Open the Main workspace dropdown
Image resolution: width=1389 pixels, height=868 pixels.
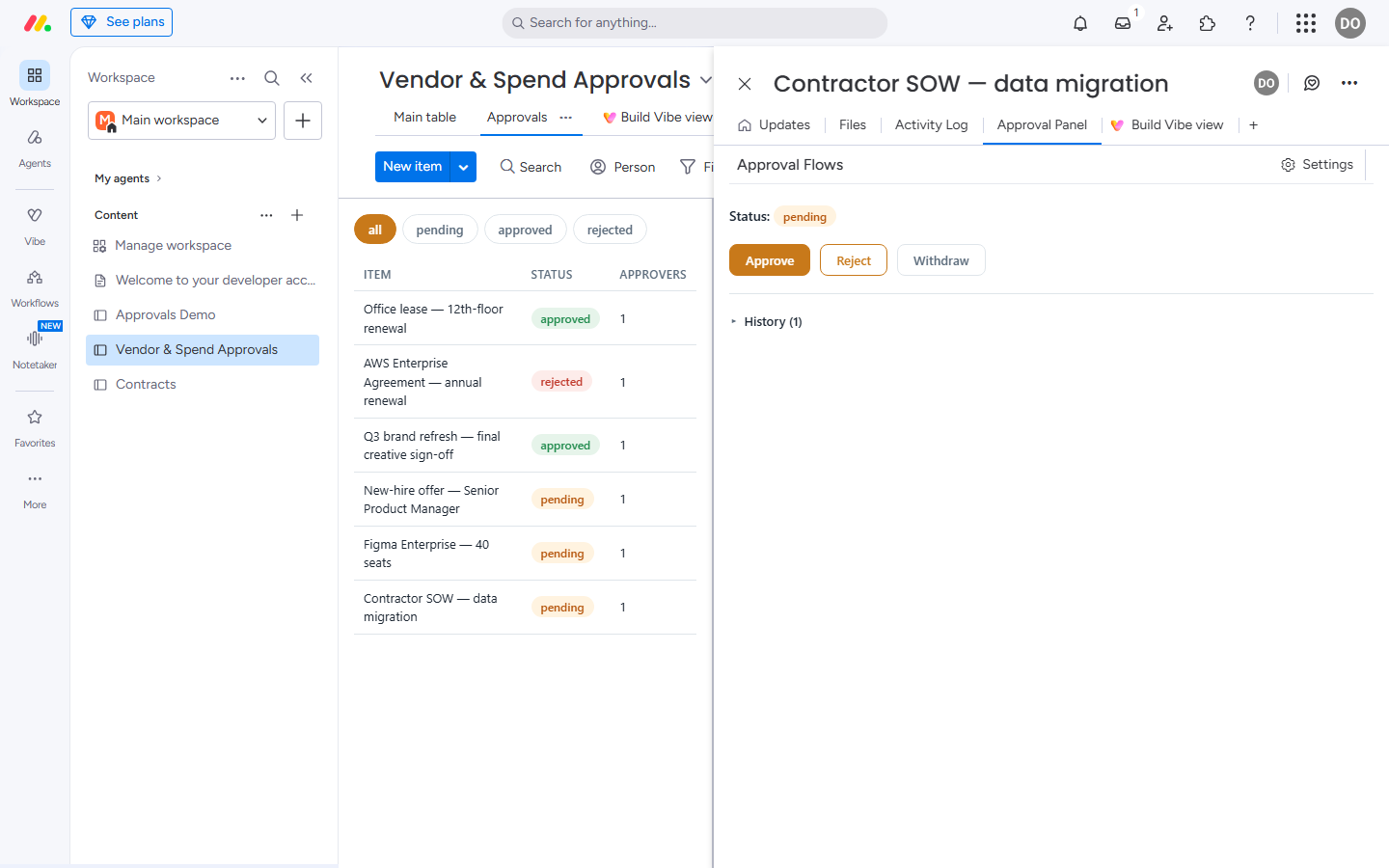pos(181,121)
